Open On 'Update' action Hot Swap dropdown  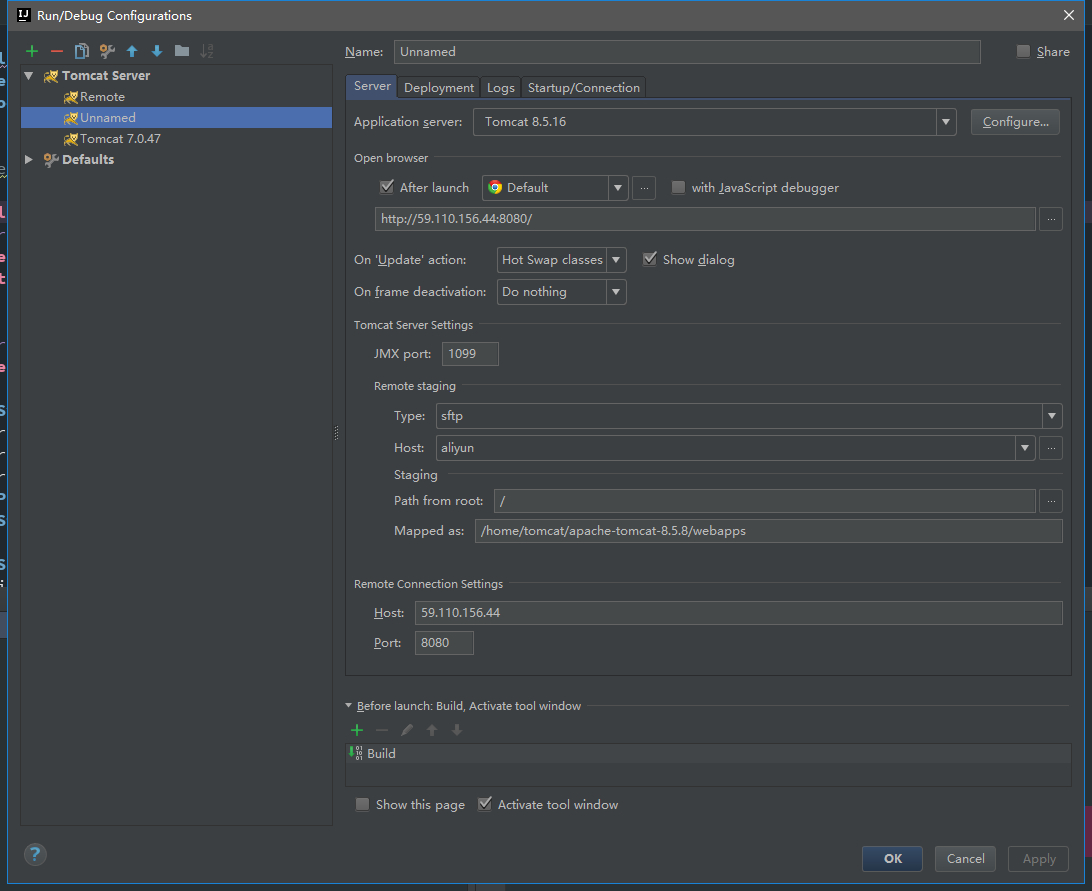[616, 260]
